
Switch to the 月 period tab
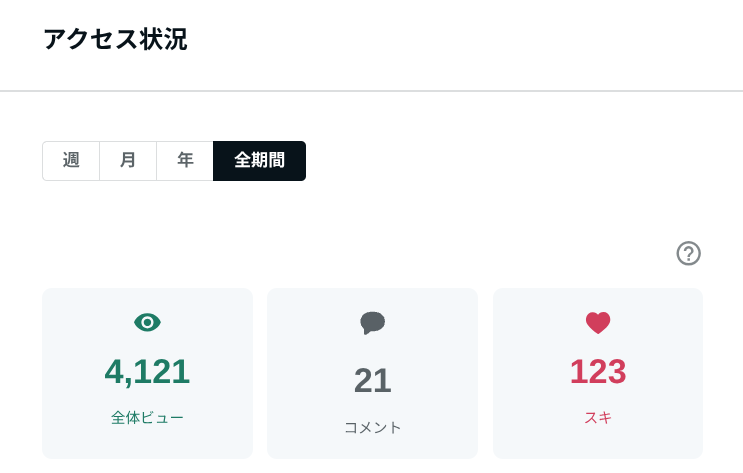(x=128, y=161)
